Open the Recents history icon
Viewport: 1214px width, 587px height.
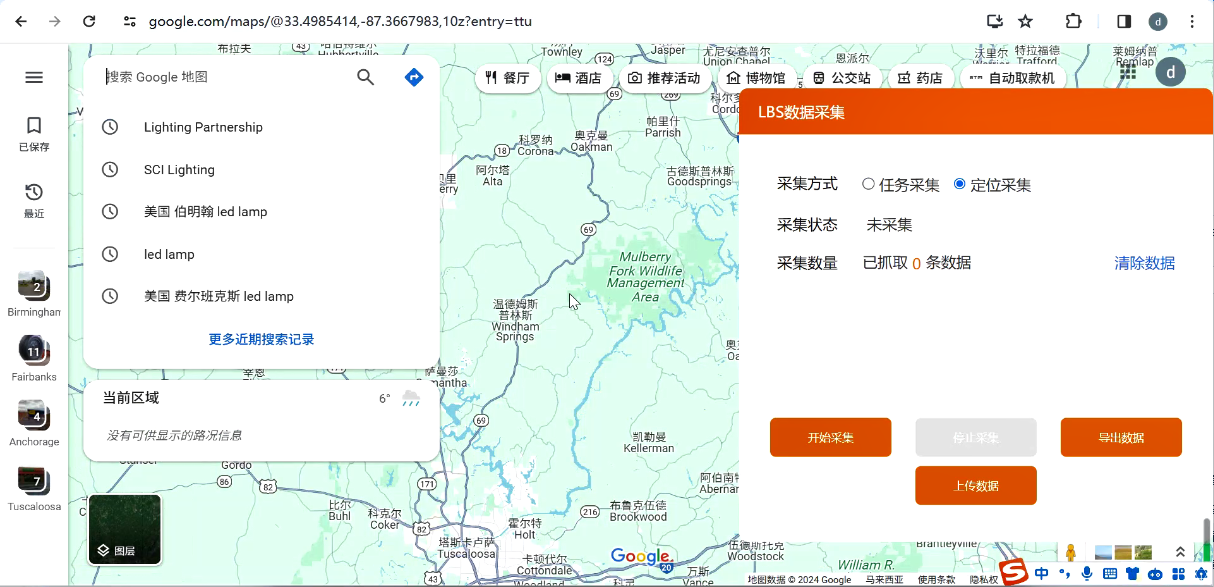tap(34, 192)
